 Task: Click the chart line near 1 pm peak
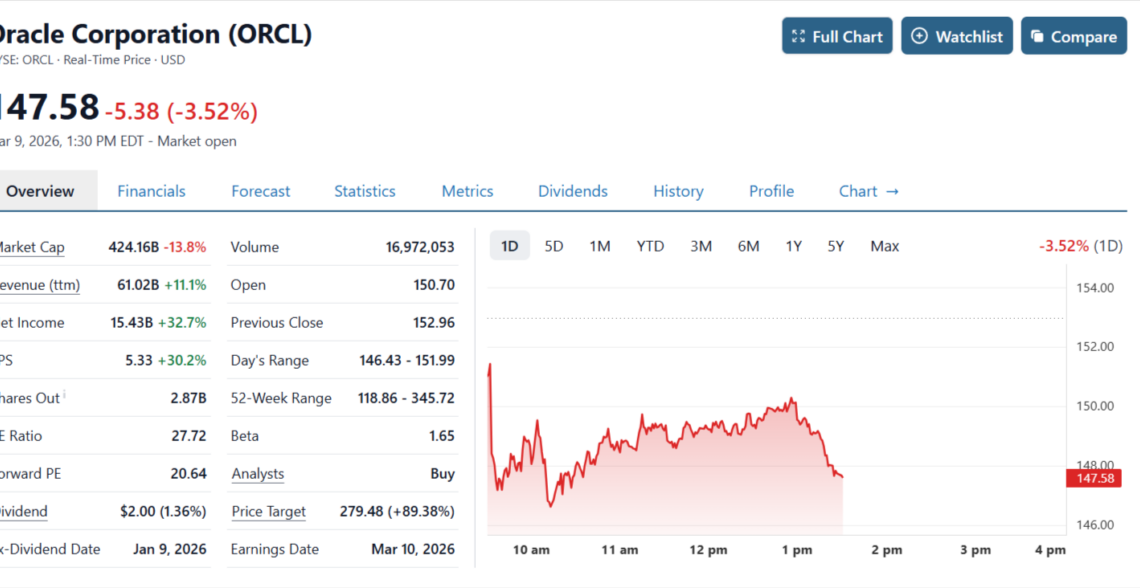coord(791,399)
